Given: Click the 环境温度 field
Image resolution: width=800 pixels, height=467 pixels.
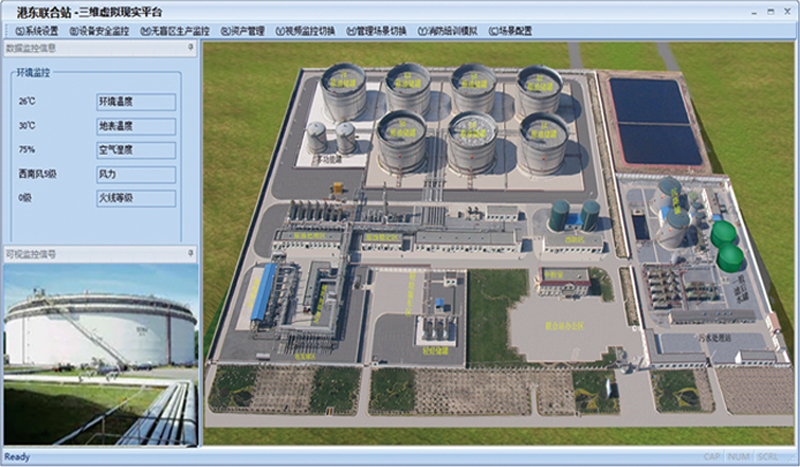Looking at the screenshot, I should click(x=135, y=102).
